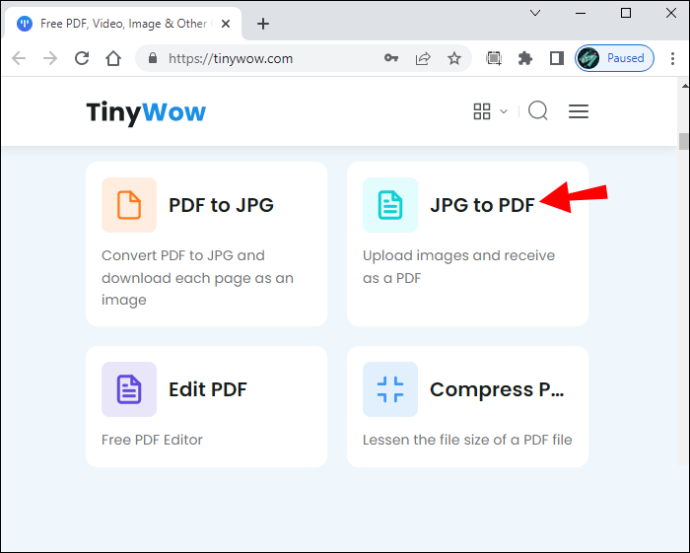Screen dimensions: 690x553
Task: Click the screenshot capture extension icon
Action: point(494,58)
